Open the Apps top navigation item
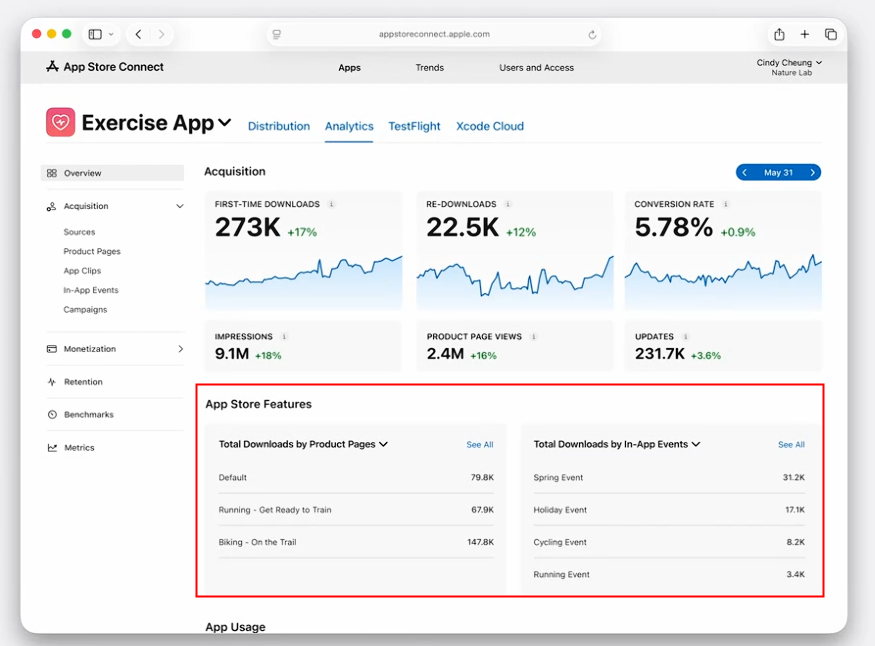Image resolution: width=875 pixels, height=646 pixels. [349, 68]
